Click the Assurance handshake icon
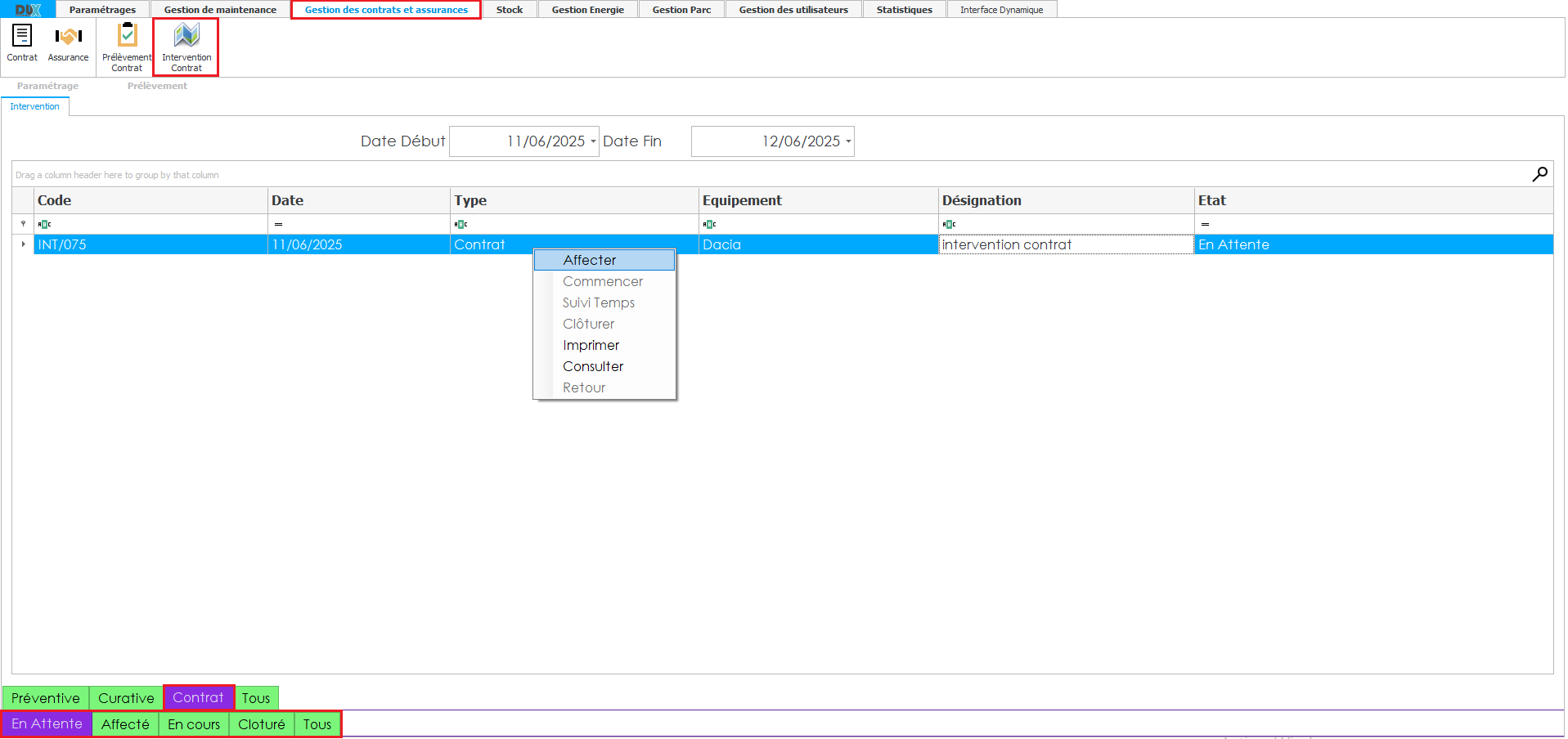1568x739 pixels. [68, 38]
